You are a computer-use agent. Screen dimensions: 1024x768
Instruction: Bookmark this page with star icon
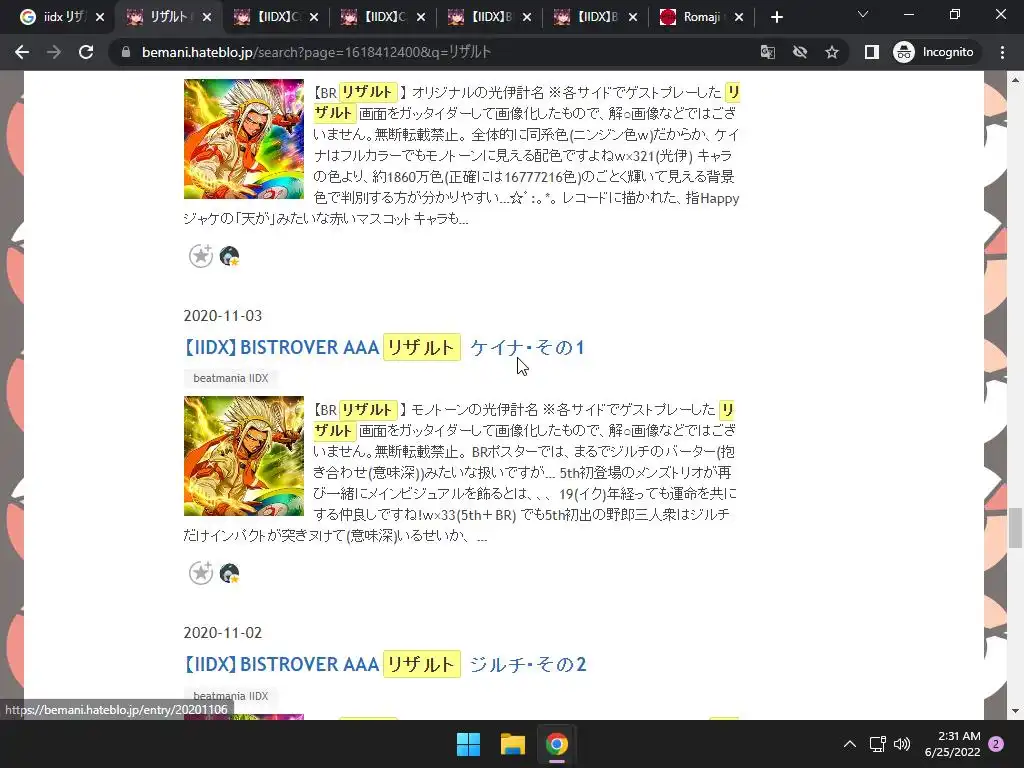tap(831, 52)
